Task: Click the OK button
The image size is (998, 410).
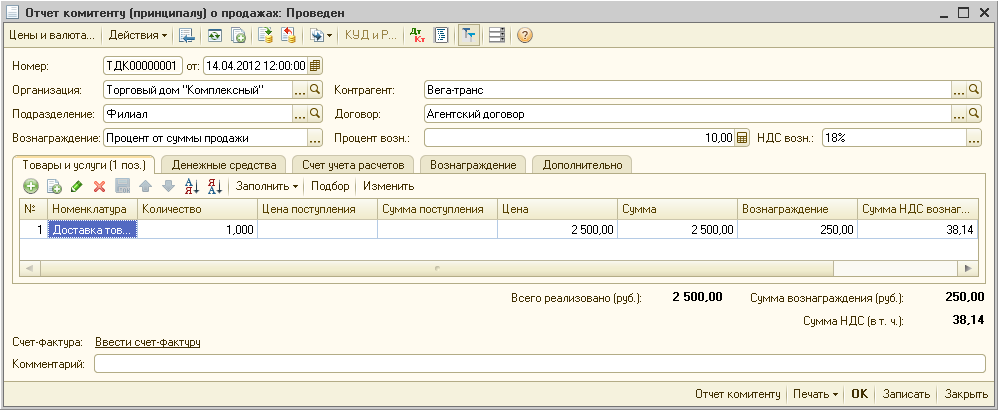Action: pyautogui.click(x=859, y=394)
